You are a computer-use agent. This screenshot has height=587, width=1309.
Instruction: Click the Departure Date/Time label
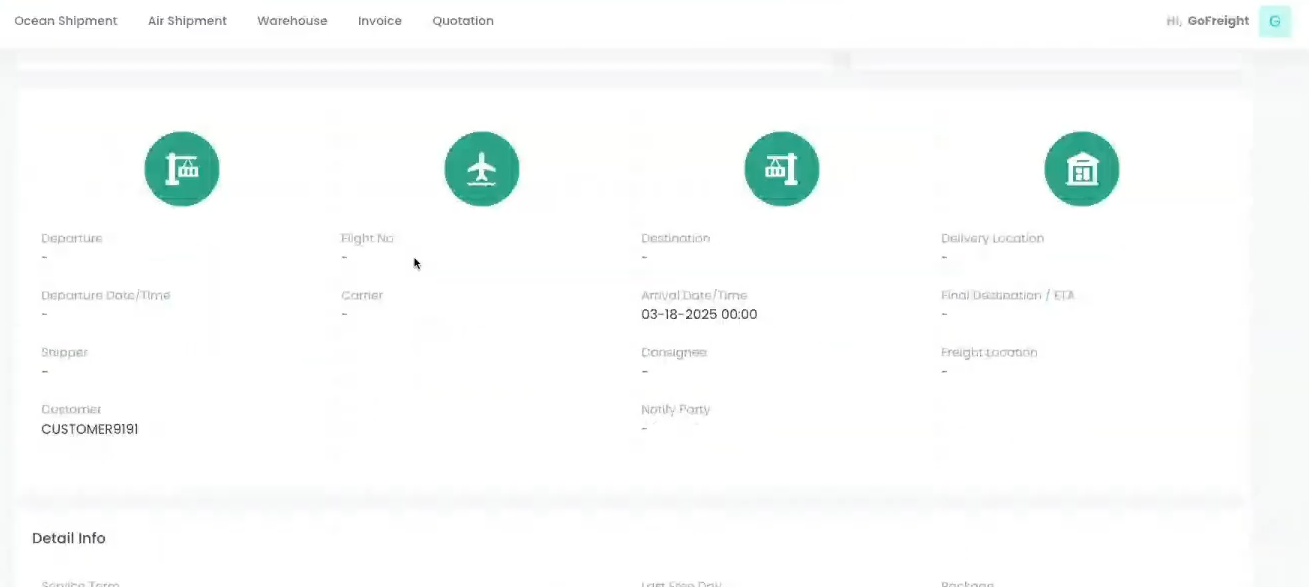pyautogui.click(x=106, y=296)
